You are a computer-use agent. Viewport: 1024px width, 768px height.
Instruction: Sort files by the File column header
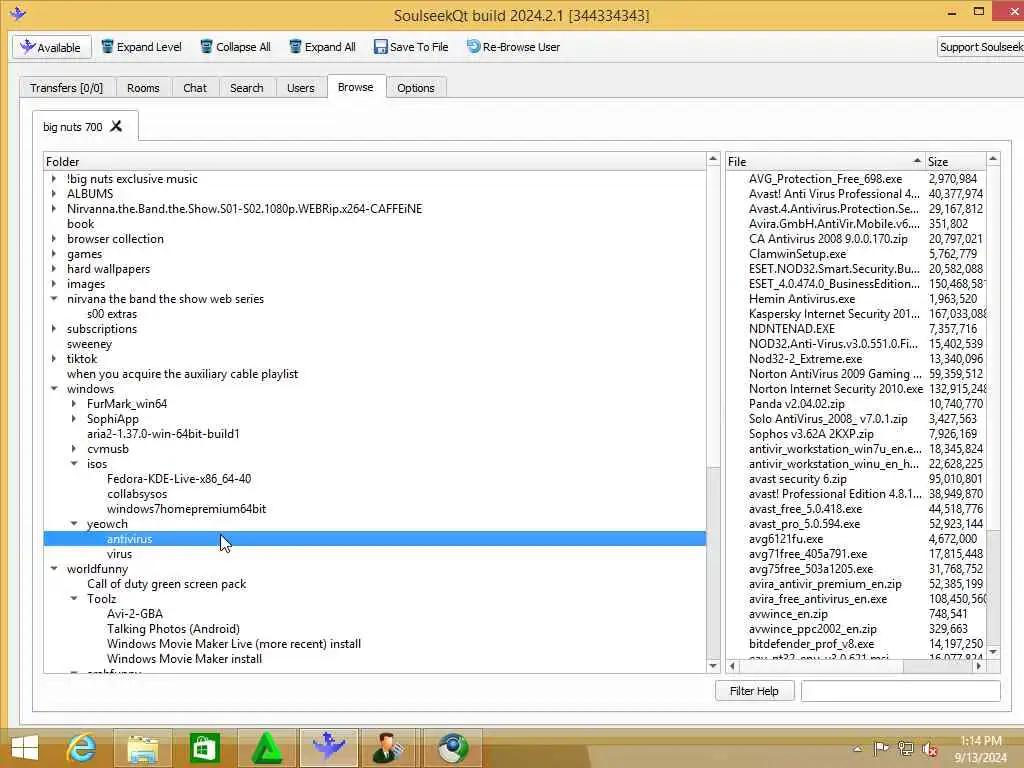(825, 161)
